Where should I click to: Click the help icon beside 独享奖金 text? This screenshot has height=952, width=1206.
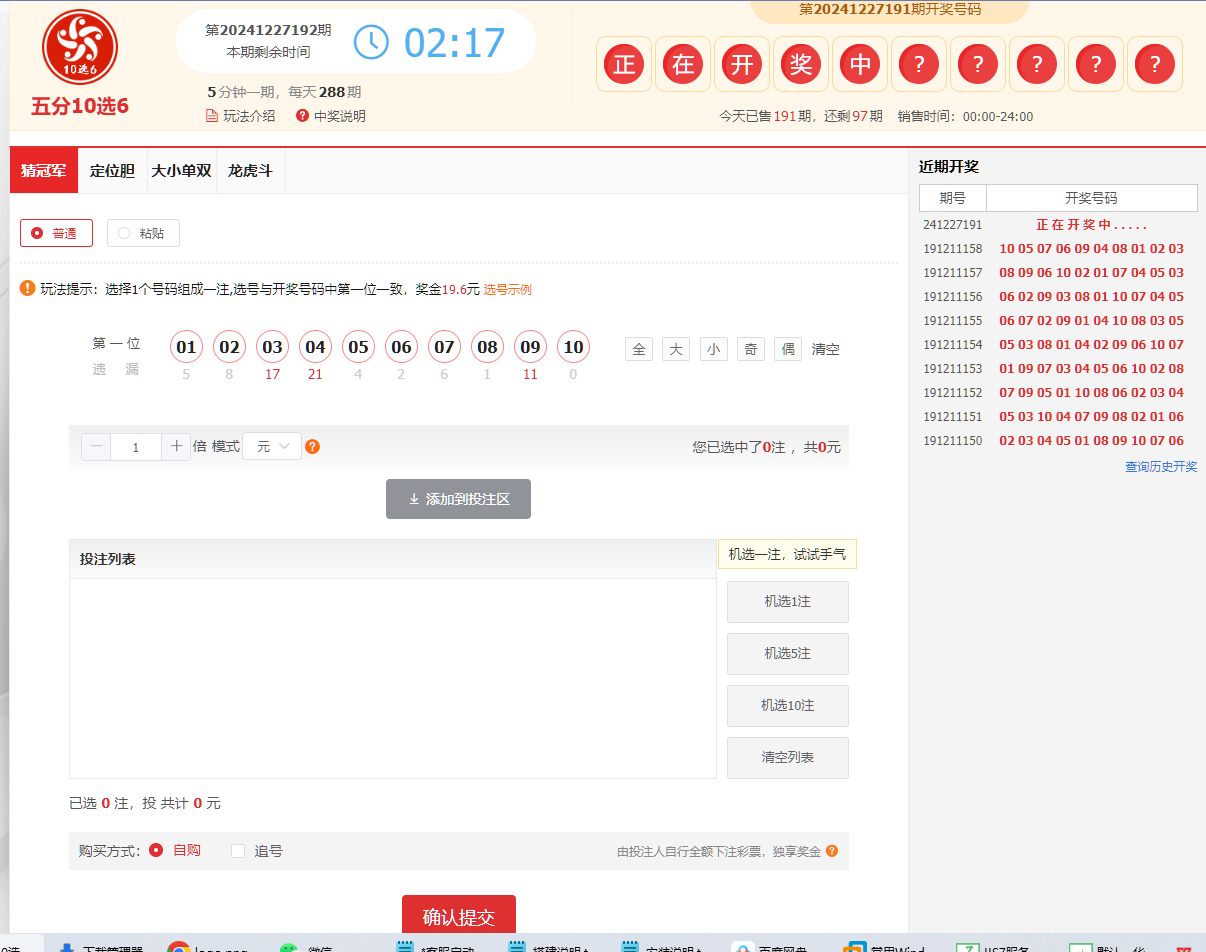[x=834, y=849]
